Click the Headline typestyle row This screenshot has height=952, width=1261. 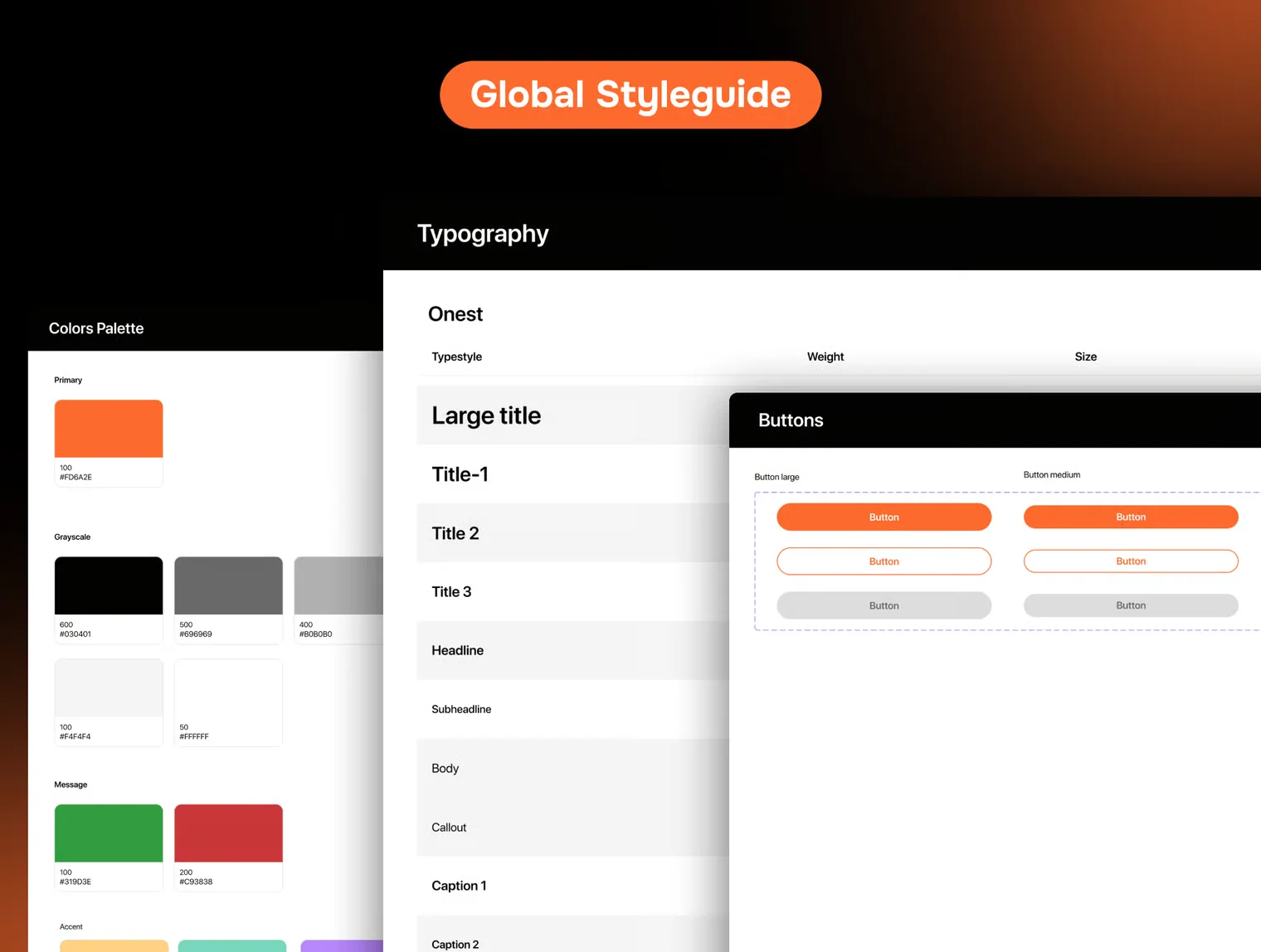coord(573,650)
